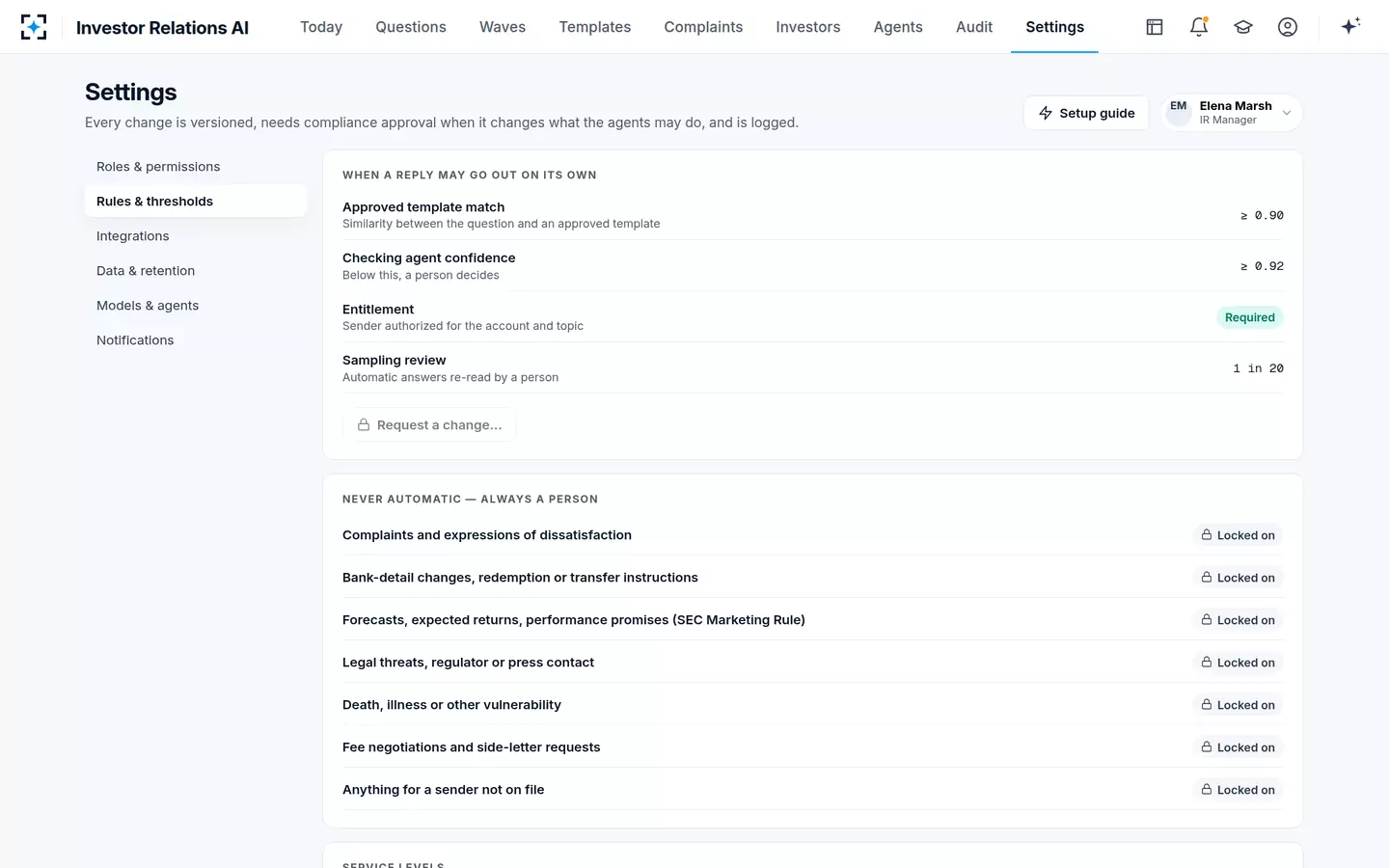Open the Setup guide button

(1086, 113)
